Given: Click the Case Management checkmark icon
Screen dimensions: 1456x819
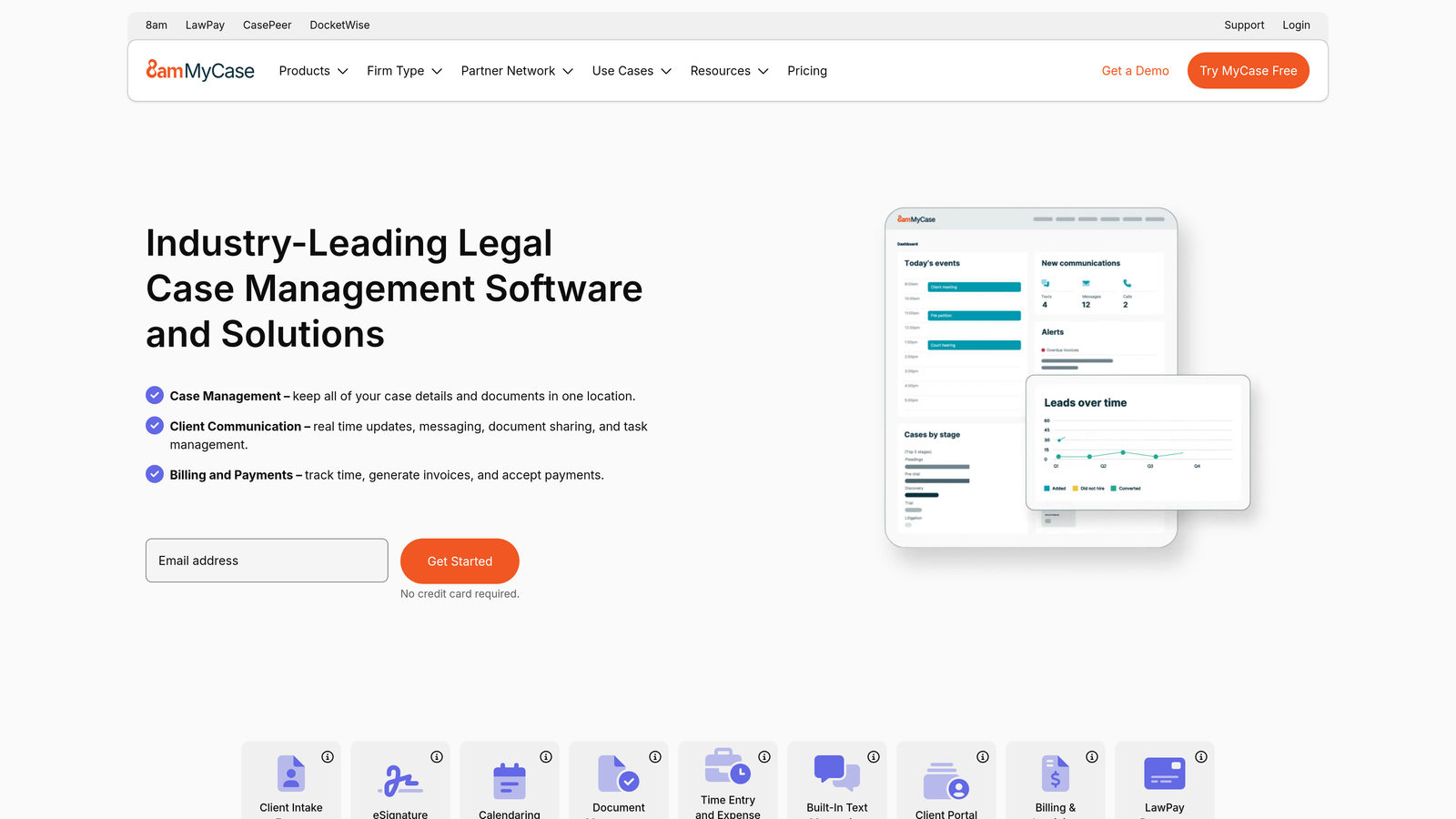Looking at the screenshot, I should (155, 395).
